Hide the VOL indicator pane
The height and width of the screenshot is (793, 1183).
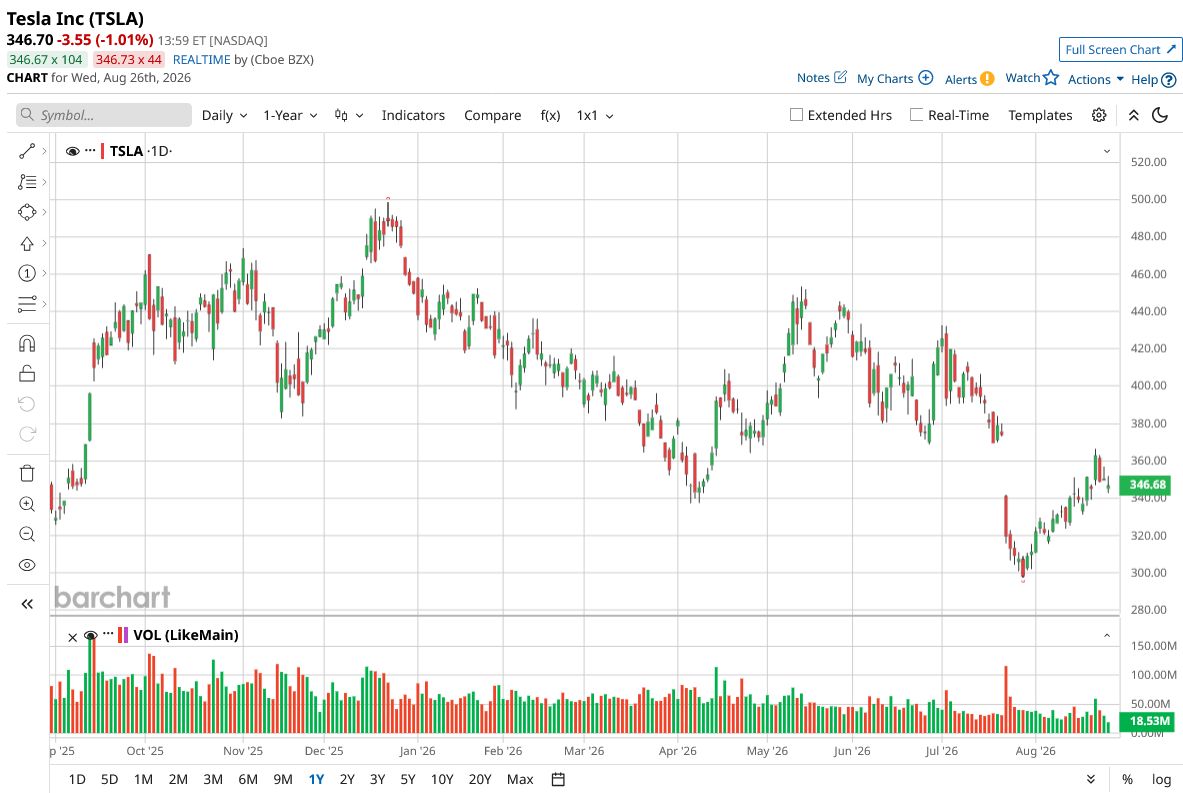[x=91, y=635]
